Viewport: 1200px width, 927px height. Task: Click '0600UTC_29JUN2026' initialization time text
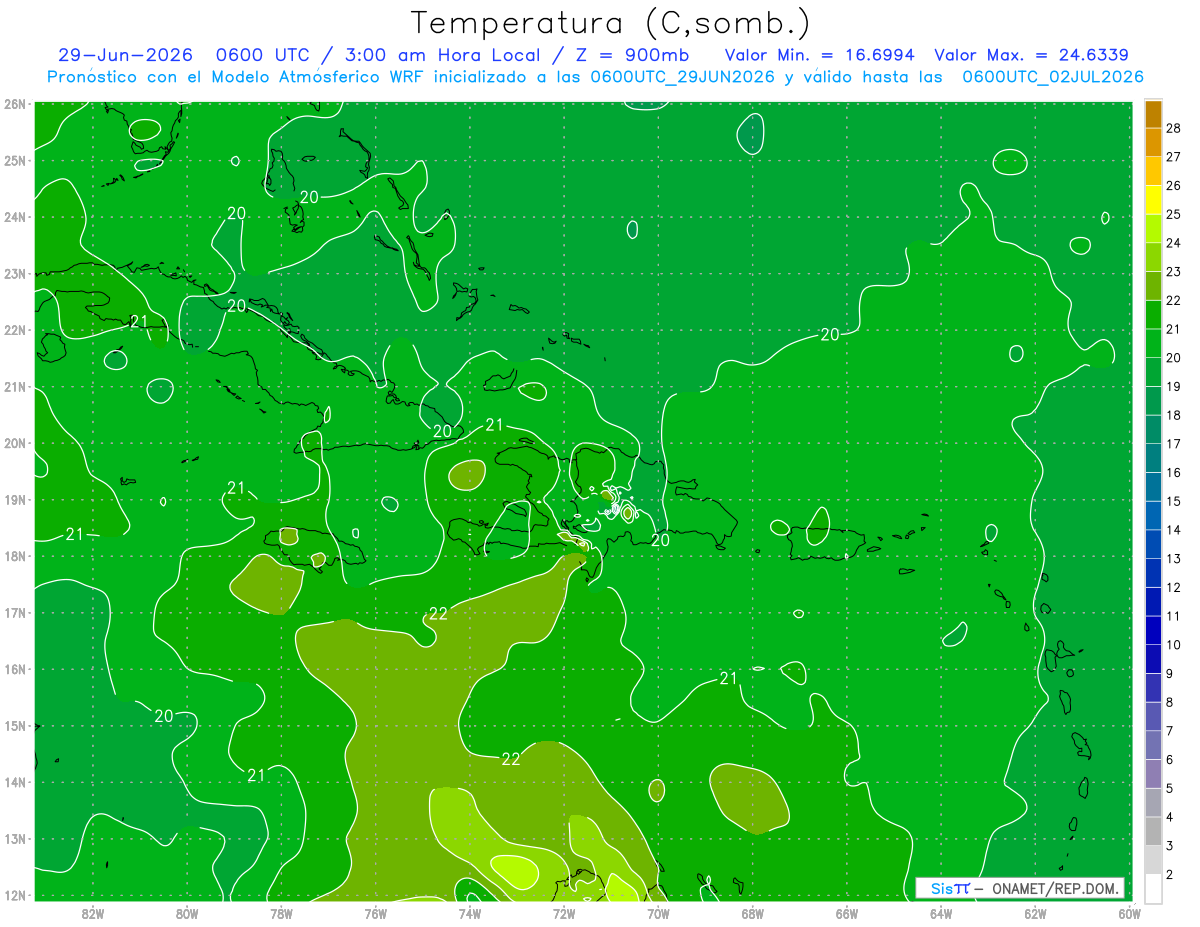point(682,77)
